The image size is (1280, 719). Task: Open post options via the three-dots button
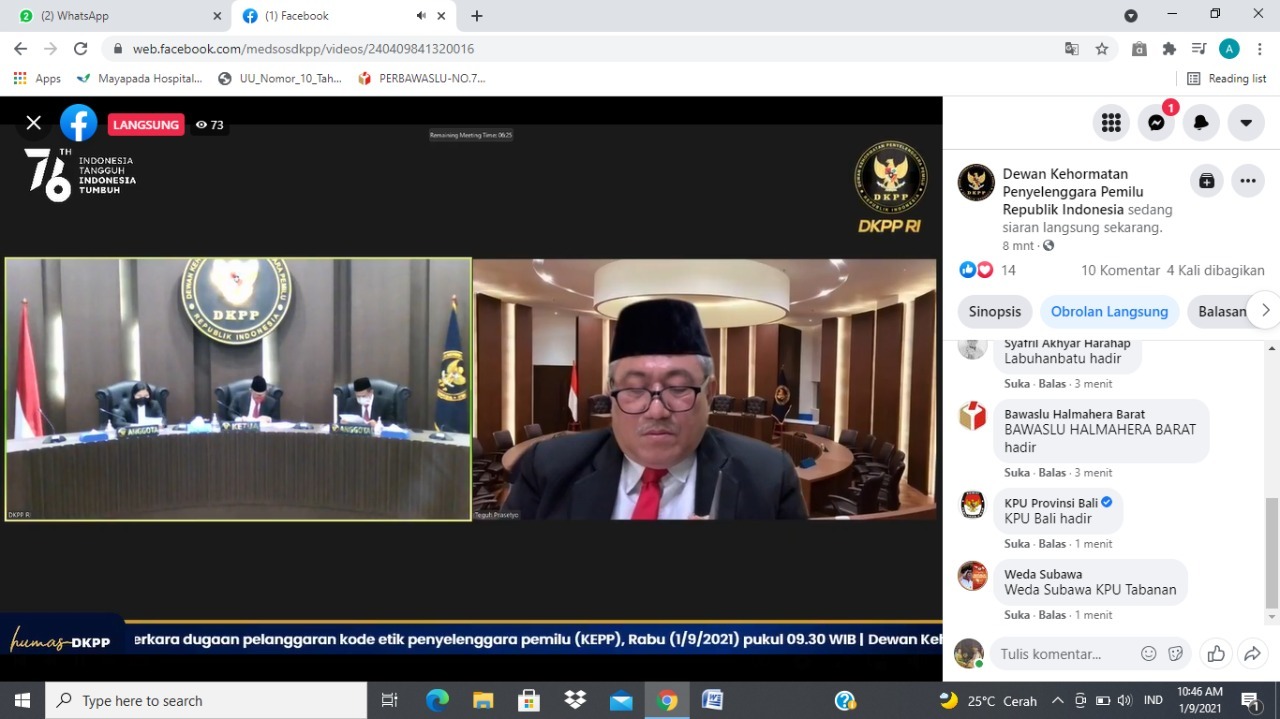coord(1247,181)
